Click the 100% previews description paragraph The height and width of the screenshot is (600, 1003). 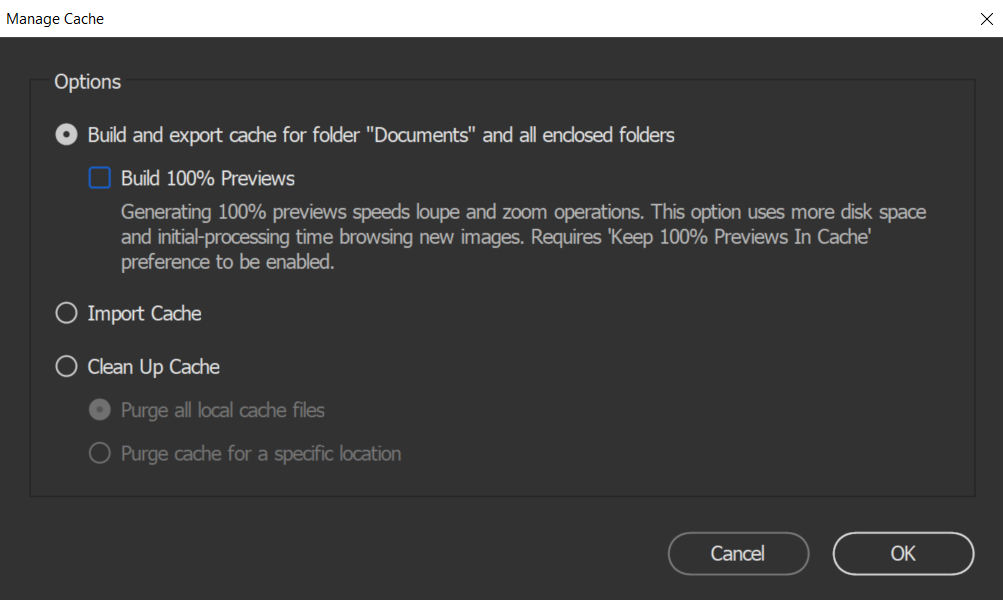pyautogui.click(x=522, y=237)
